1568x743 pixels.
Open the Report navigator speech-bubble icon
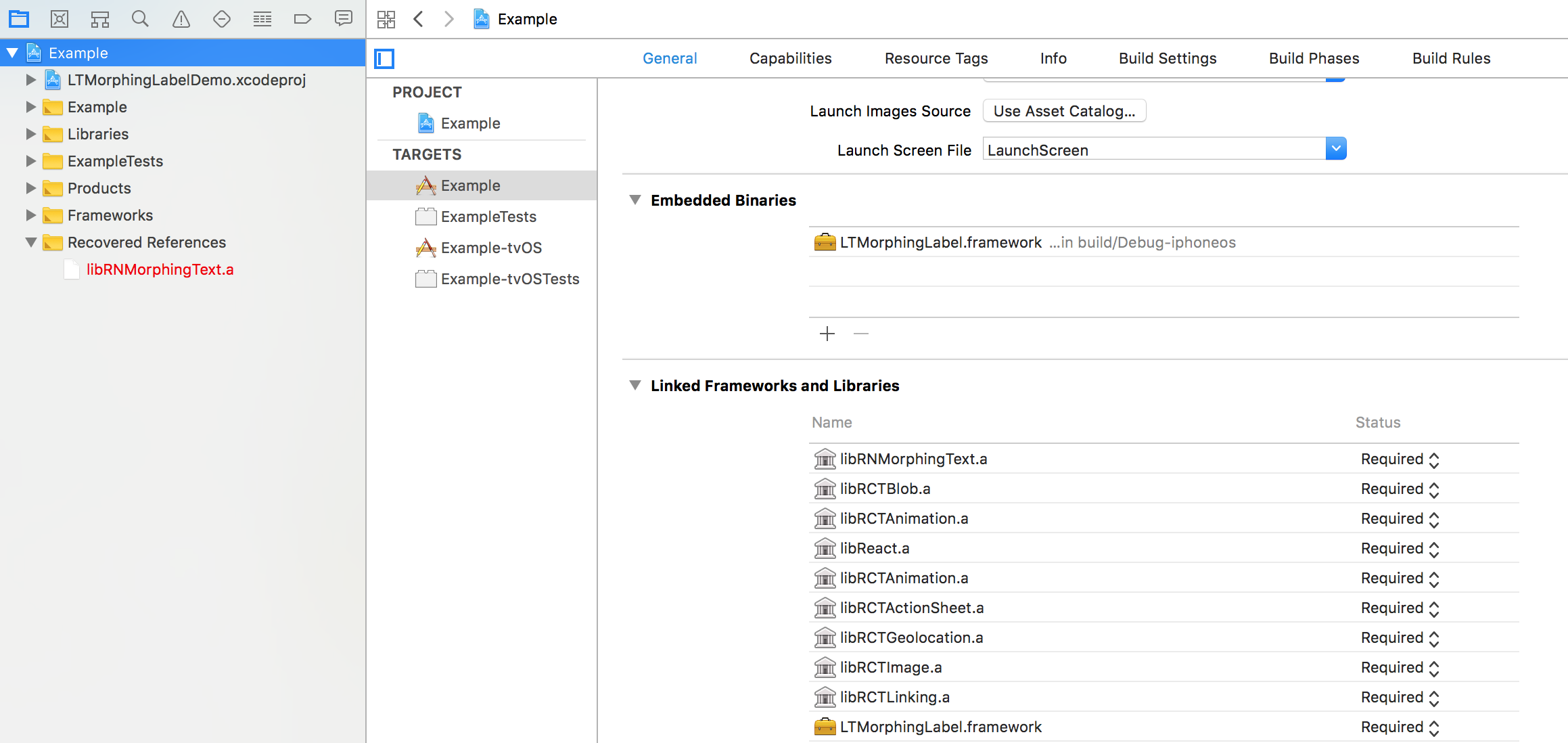pyautogui.click(x=344, y=19)
